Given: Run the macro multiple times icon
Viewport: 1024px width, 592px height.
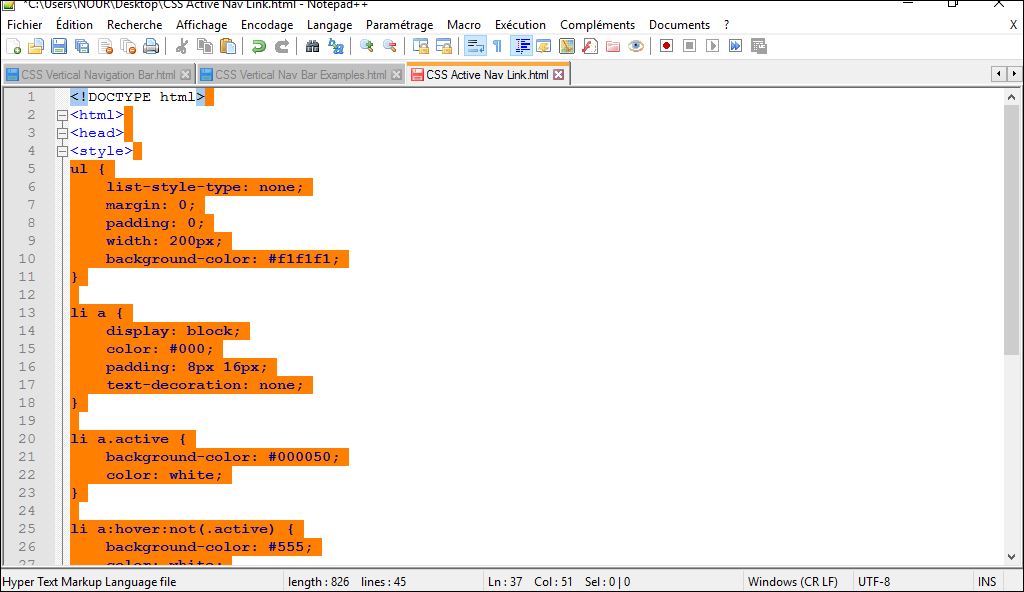Looking at the screenshot, I should click(735, 46).
